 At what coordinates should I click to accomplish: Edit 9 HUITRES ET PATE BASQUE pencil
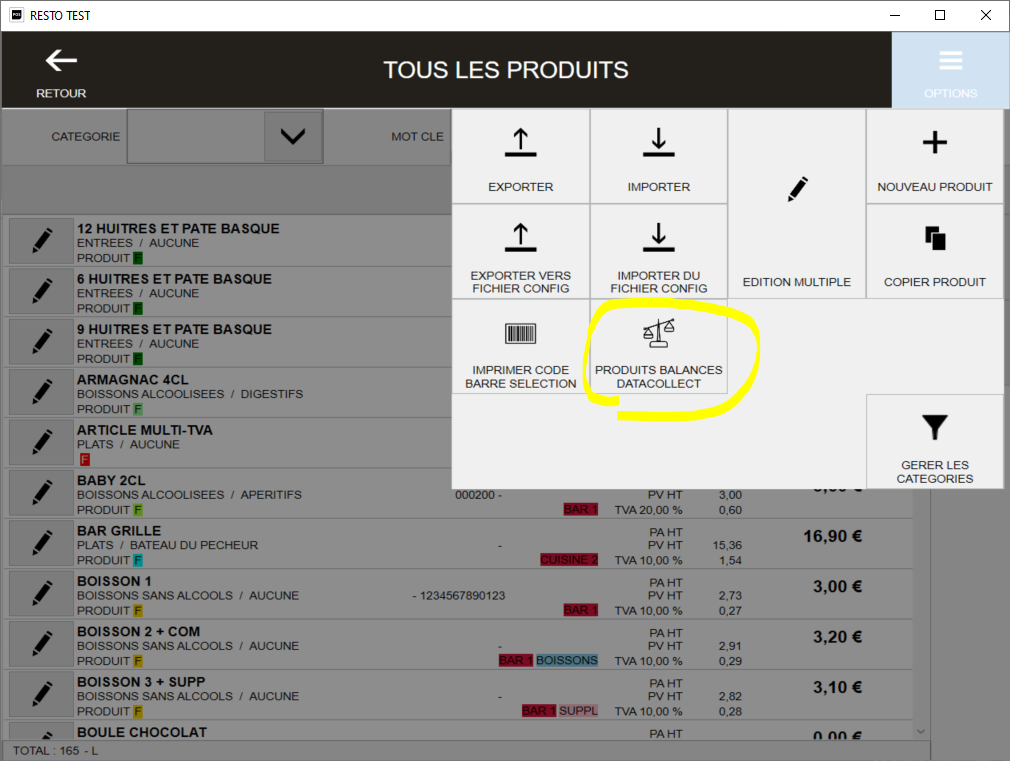42,342
